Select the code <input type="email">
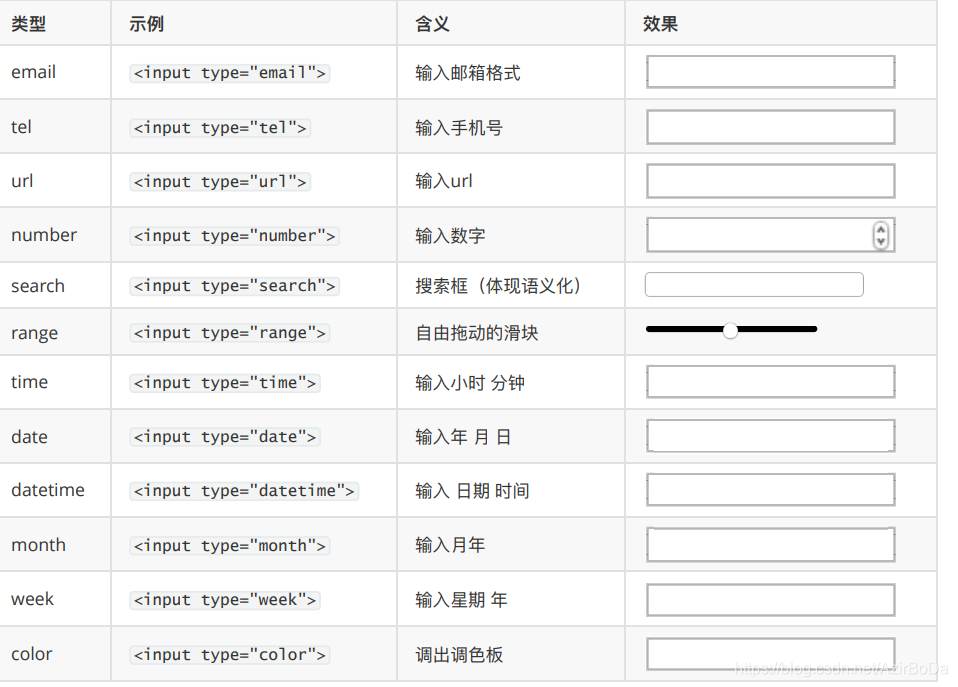The width and height of the screenshot is (958, 687). coord(230,73)
